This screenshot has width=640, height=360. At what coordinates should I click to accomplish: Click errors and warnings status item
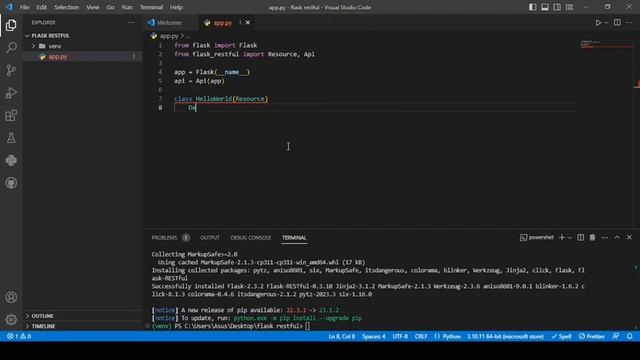pos(19,336)
